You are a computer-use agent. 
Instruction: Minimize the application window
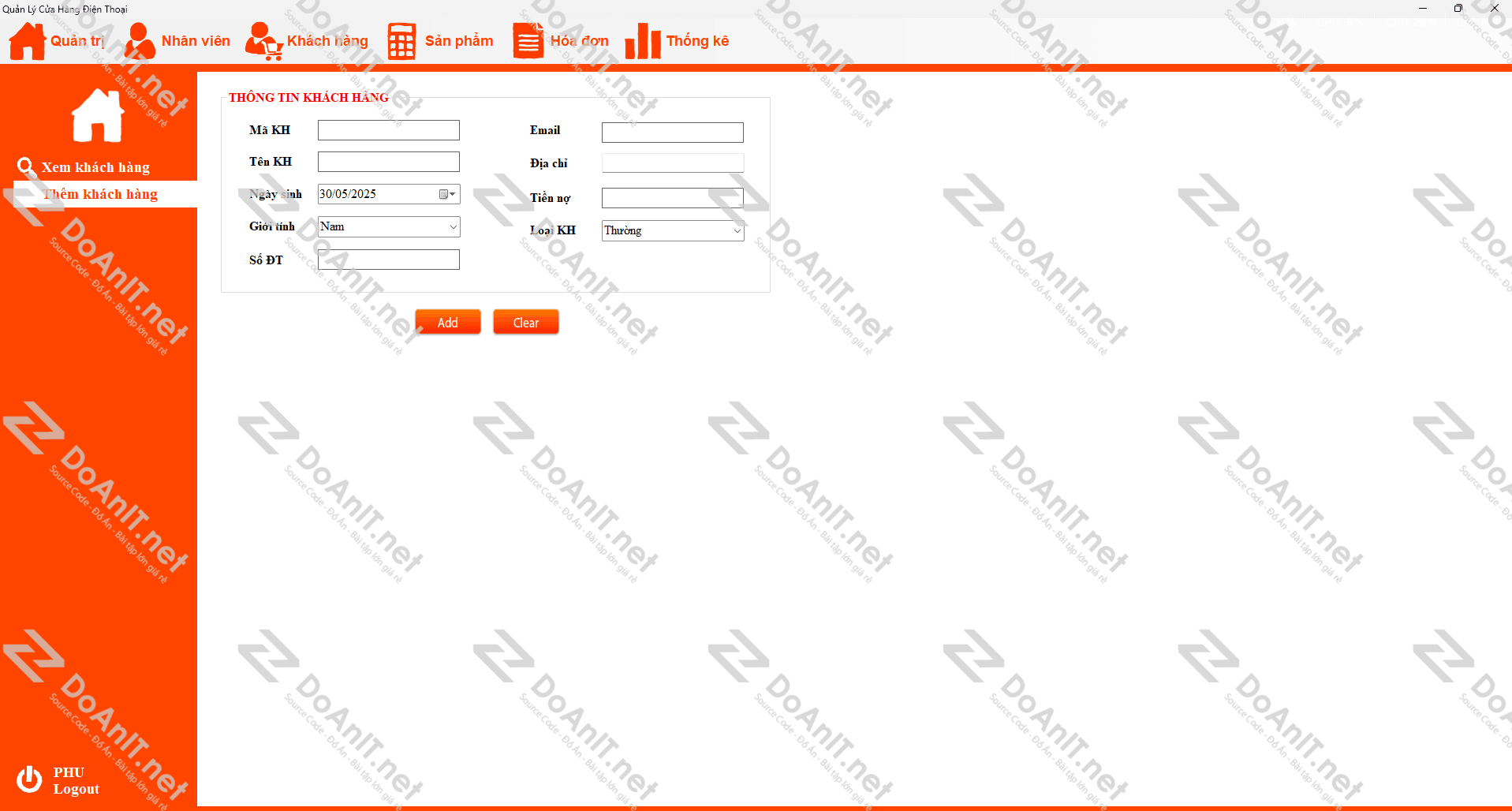click(1423, 8)
